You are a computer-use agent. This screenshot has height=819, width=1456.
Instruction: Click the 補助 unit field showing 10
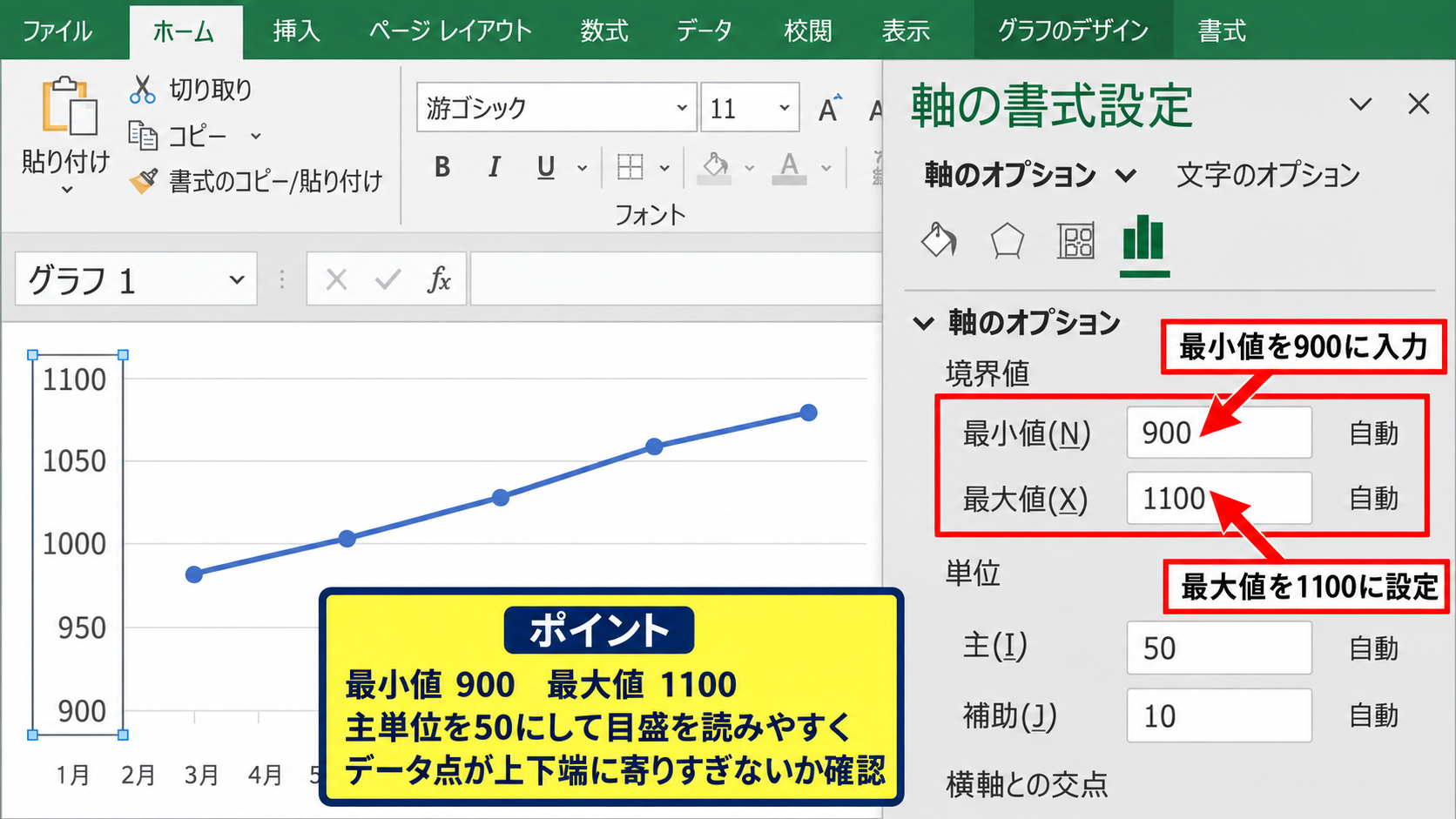coord(1219,715)
